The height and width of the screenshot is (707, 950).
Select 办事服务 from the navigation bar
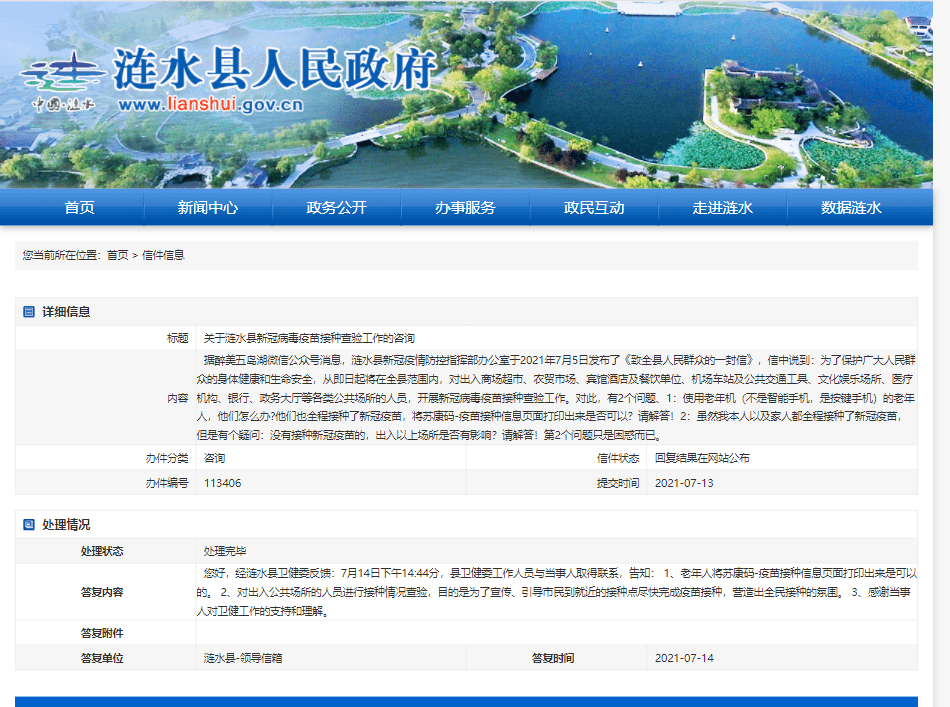465,208
